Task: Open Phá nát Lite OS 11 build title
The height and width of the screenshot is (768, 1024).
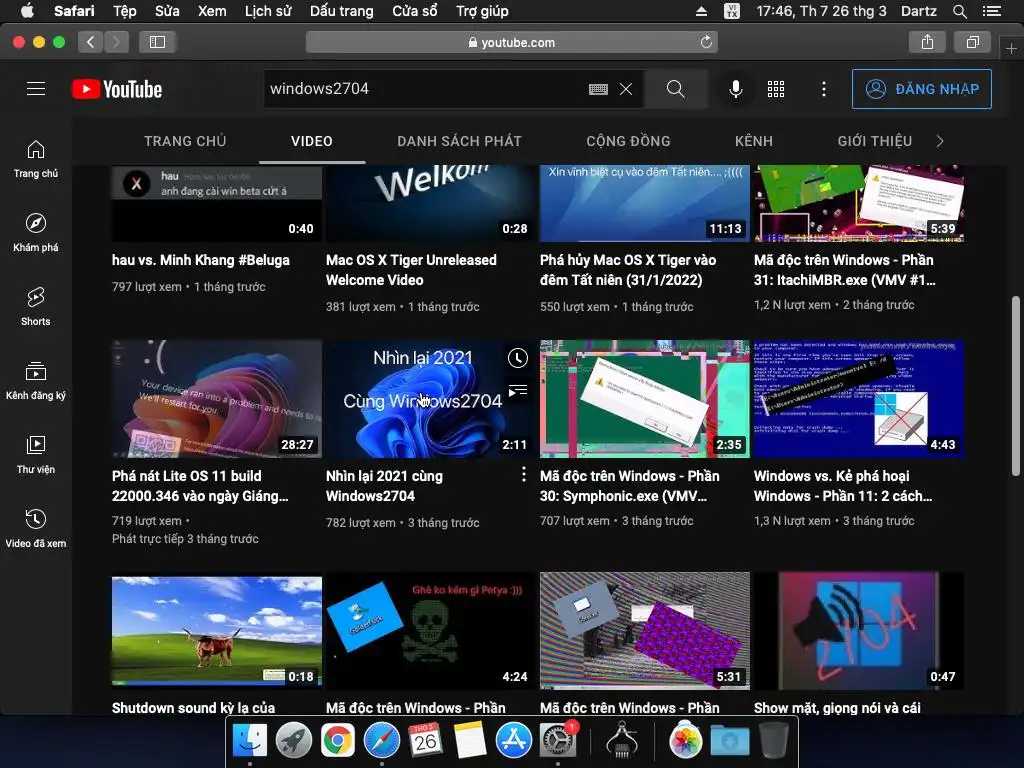Action: pyautogui.click(x=200, y=486)
